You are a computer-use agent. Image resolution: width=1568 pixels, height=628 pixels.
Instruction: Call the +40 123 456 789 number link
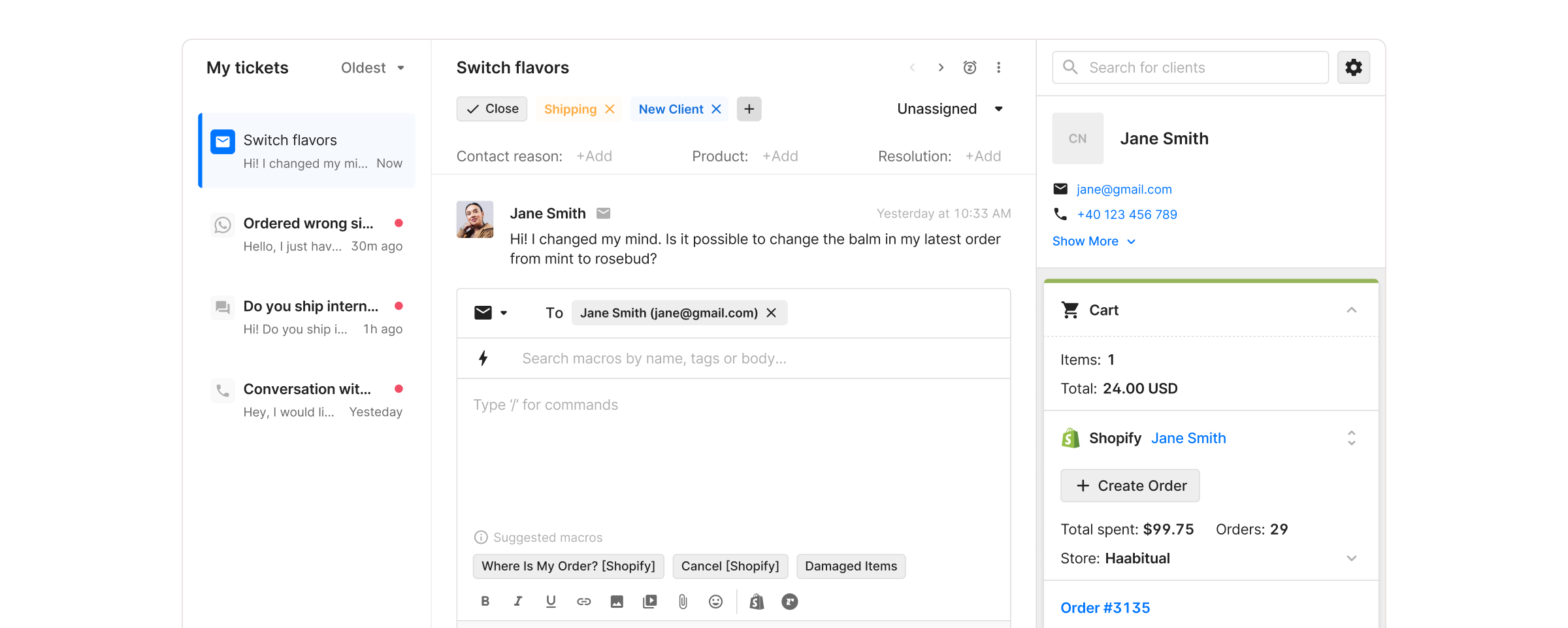click(x=1126, y=214)
